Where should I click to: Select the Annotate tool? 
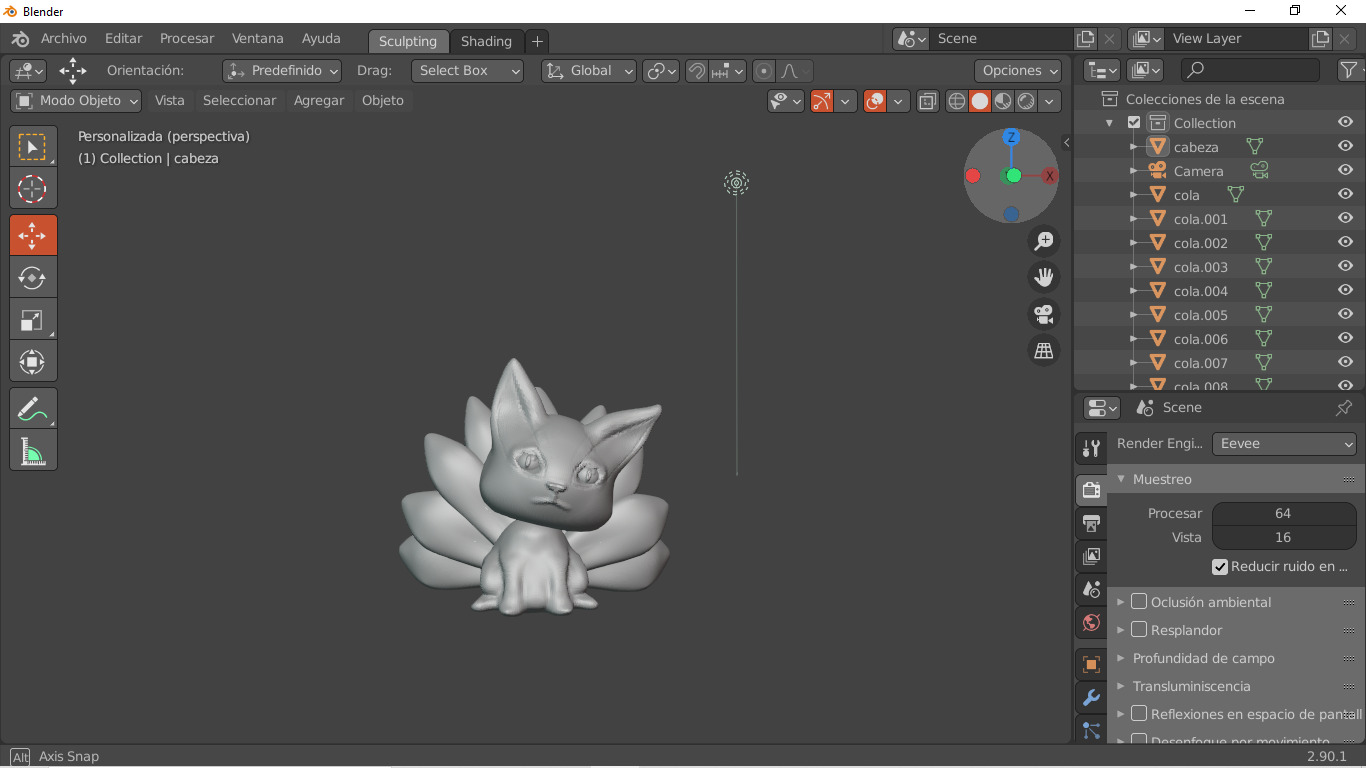[33, 408]
